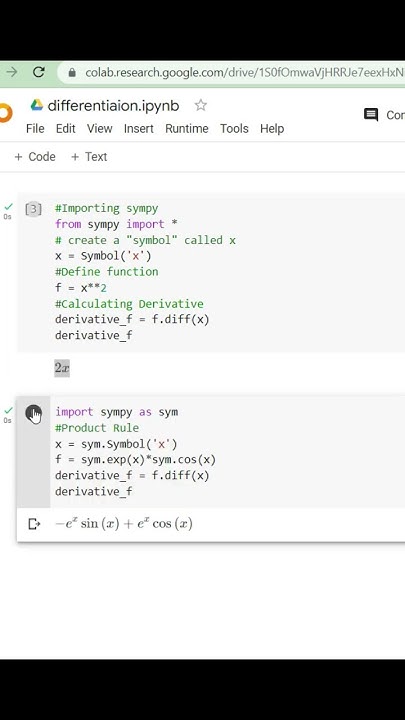Viewport: 405px width, 720px height.
Task: Open the File menu
Action: [x=35, y=129]
